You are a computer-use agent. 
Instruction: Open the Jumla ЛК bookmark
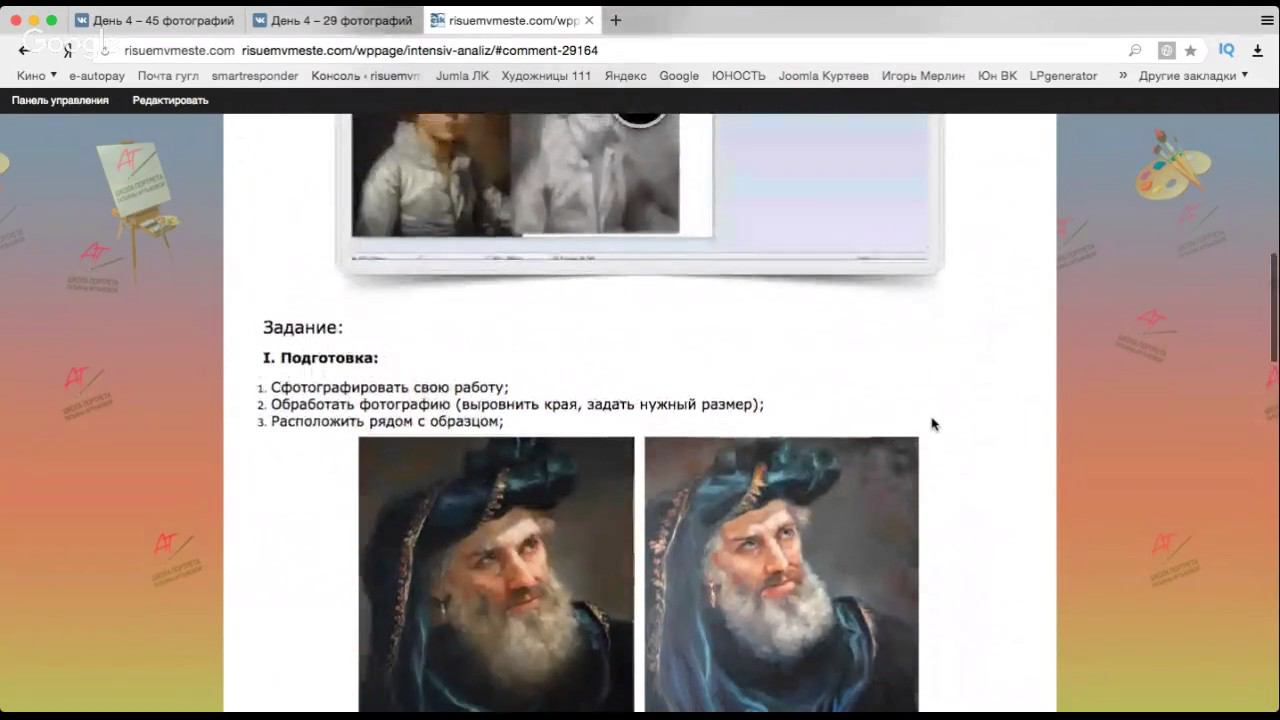[462, 76]
